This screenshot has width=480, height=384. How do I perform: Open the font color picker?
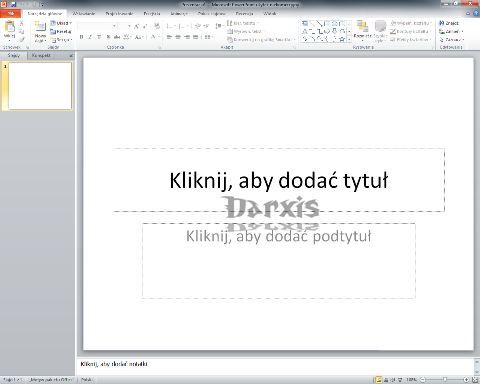point(154,37)
